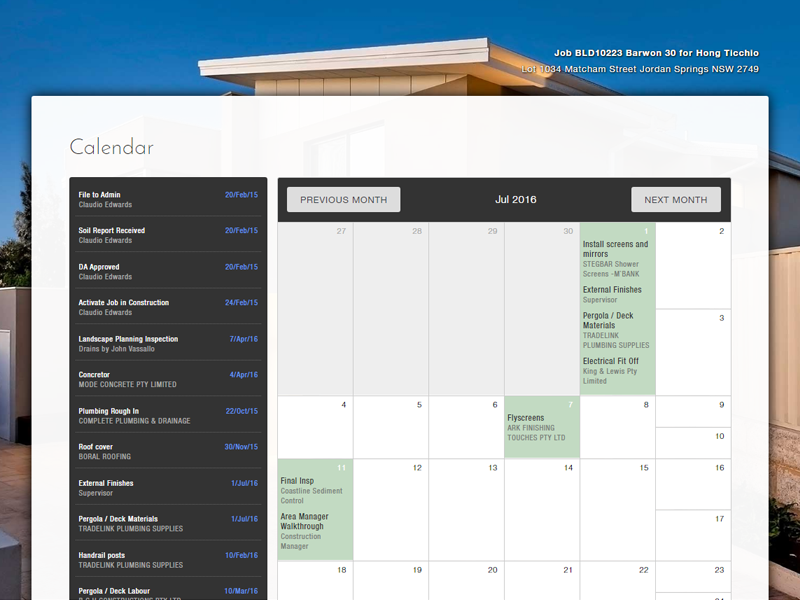Select calendar day 19
The height and width of the screenshot is (600, 800).
tap(391, 581)
